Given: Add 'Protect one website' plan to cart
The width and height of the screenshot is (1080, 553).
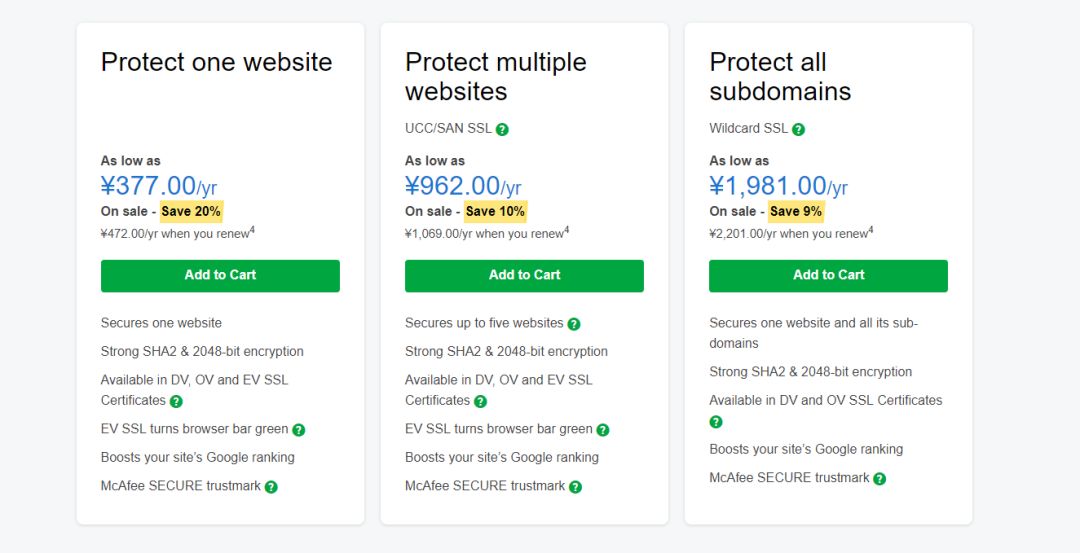Looking at the screenshot, I should tap(220, 276).
